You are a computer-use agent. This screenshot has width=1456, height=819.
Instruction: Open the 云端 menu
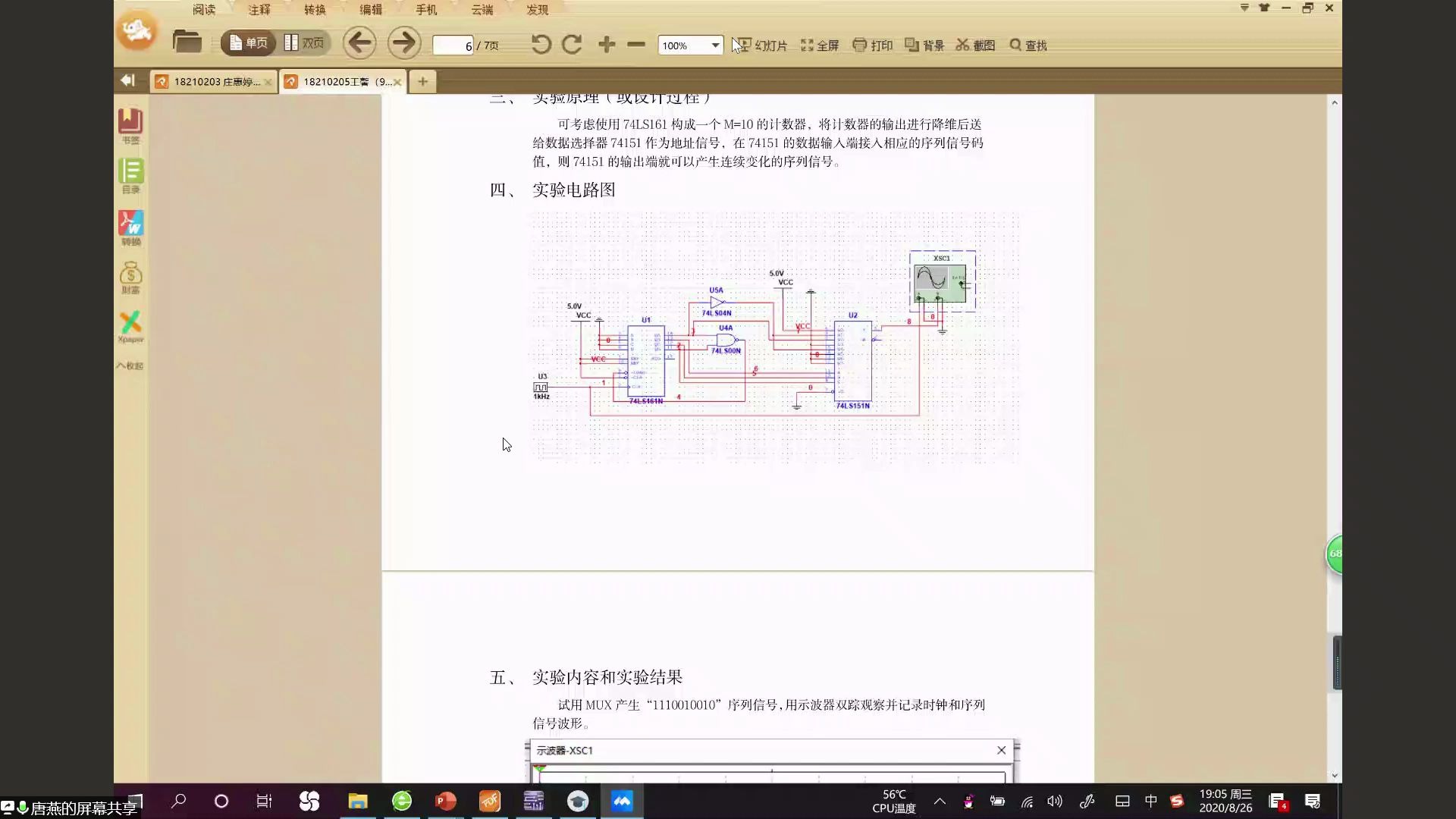tap(482, 10)
